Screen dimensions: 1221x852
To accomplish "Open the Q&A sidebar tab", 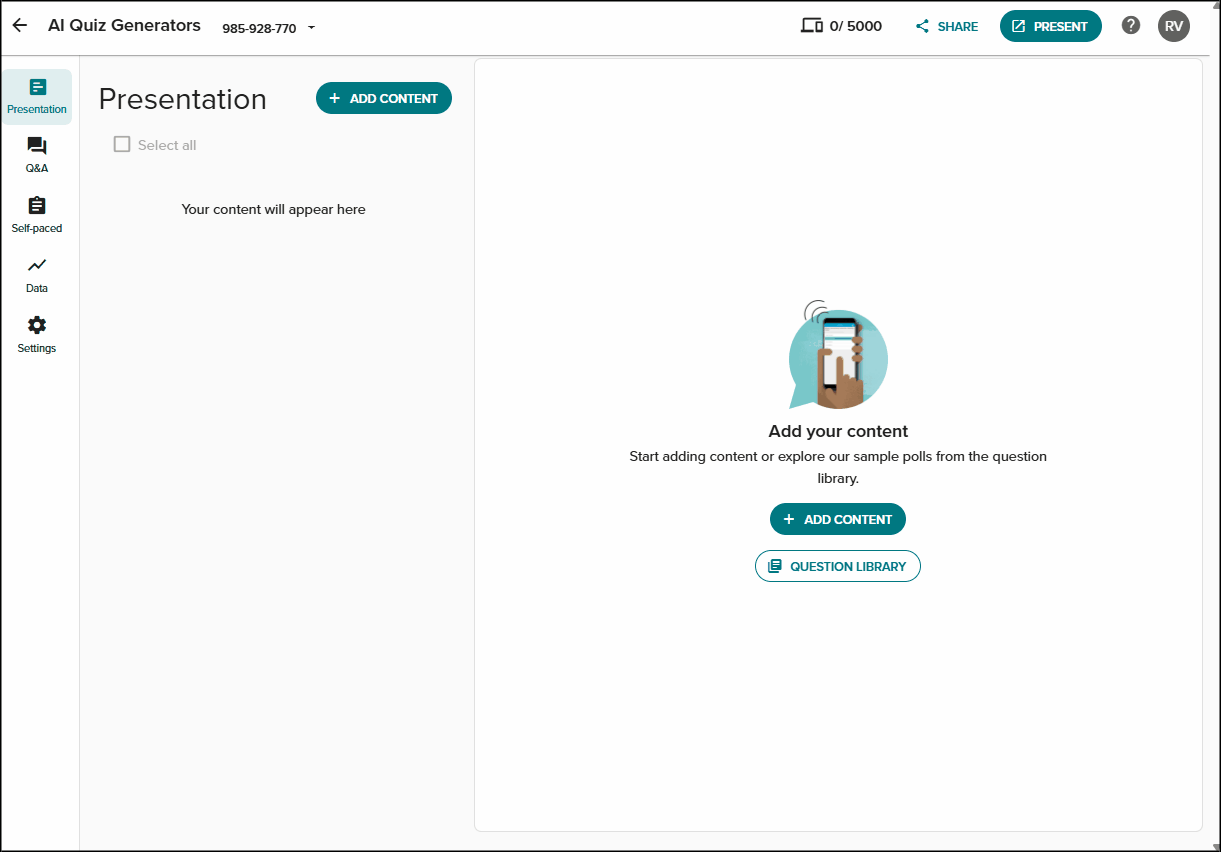I will (37, 155).
